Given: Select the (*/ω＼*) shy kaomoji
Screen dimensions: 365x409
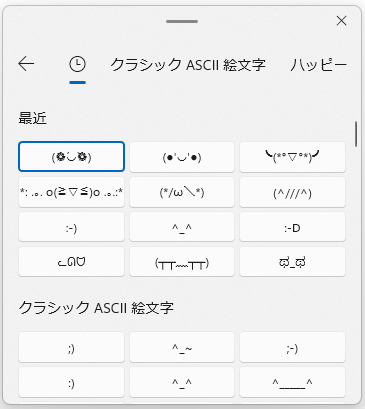Looking at the screenshot, I should [x=182, y=192].
